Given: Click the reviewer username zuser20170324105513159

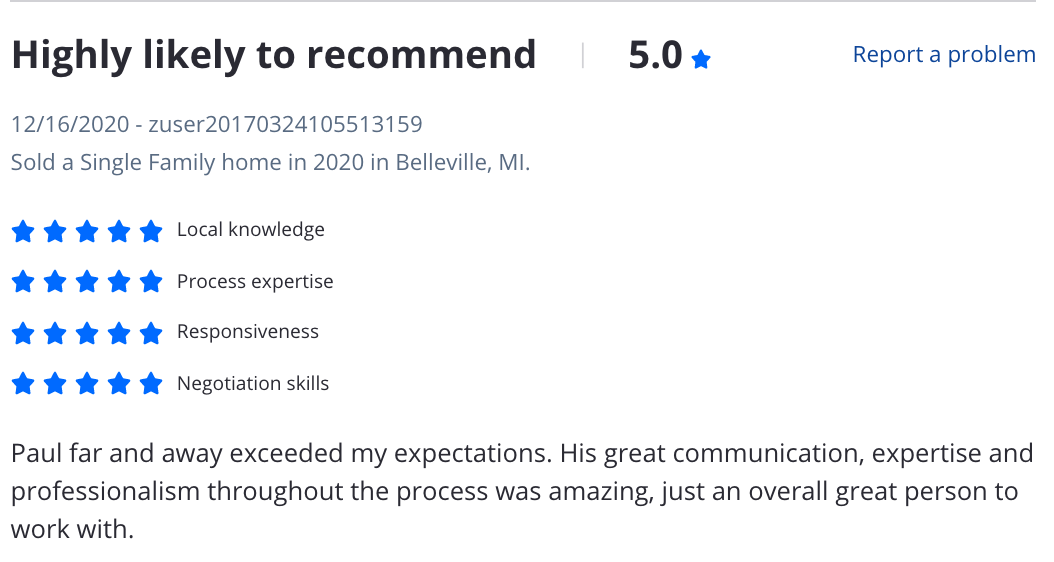Looking at the screenshot, I should [x=285, y=124].
